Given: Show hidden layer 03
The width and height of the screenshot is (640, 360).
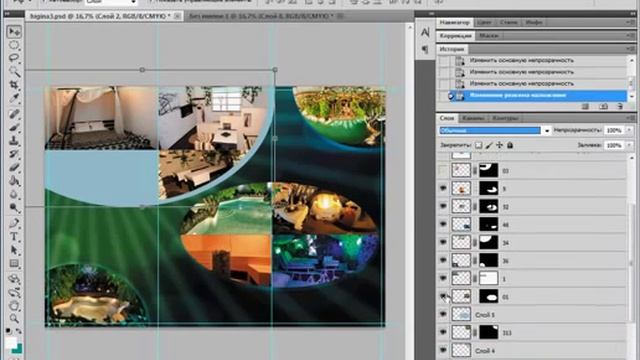Looking at the screenshot, I should pos(443,171).
